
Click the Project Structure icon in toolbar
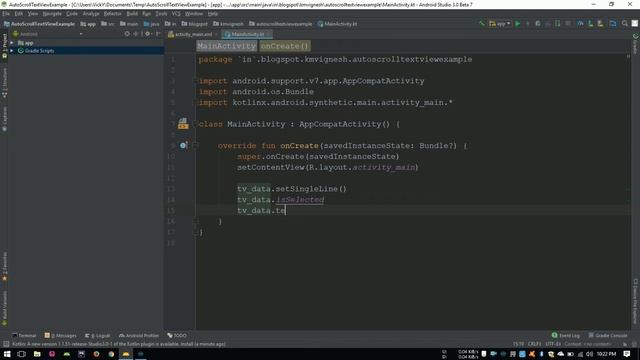tap(613, 24)
